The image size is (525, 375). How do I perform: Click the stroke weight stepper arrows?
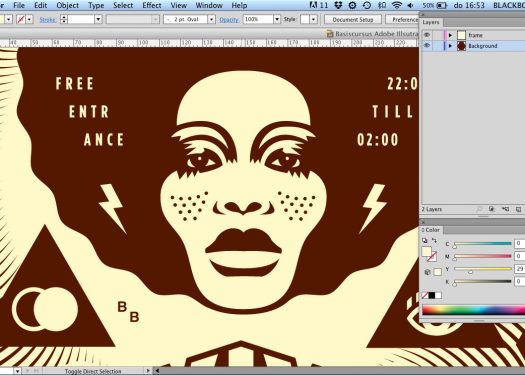[64, 19]
